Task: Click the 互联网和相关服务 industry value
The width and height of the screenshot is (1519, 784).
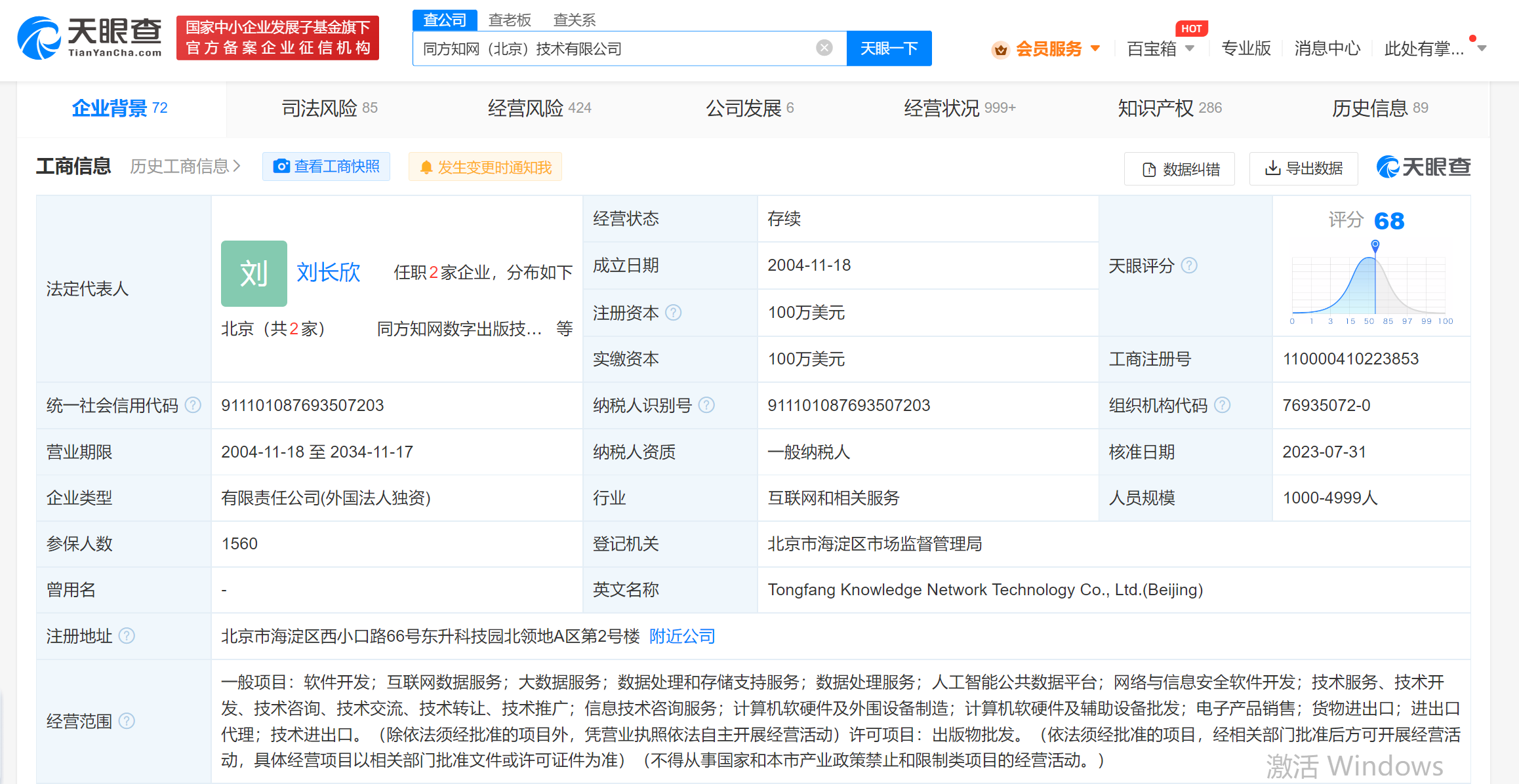Action: tap(834, 498)
